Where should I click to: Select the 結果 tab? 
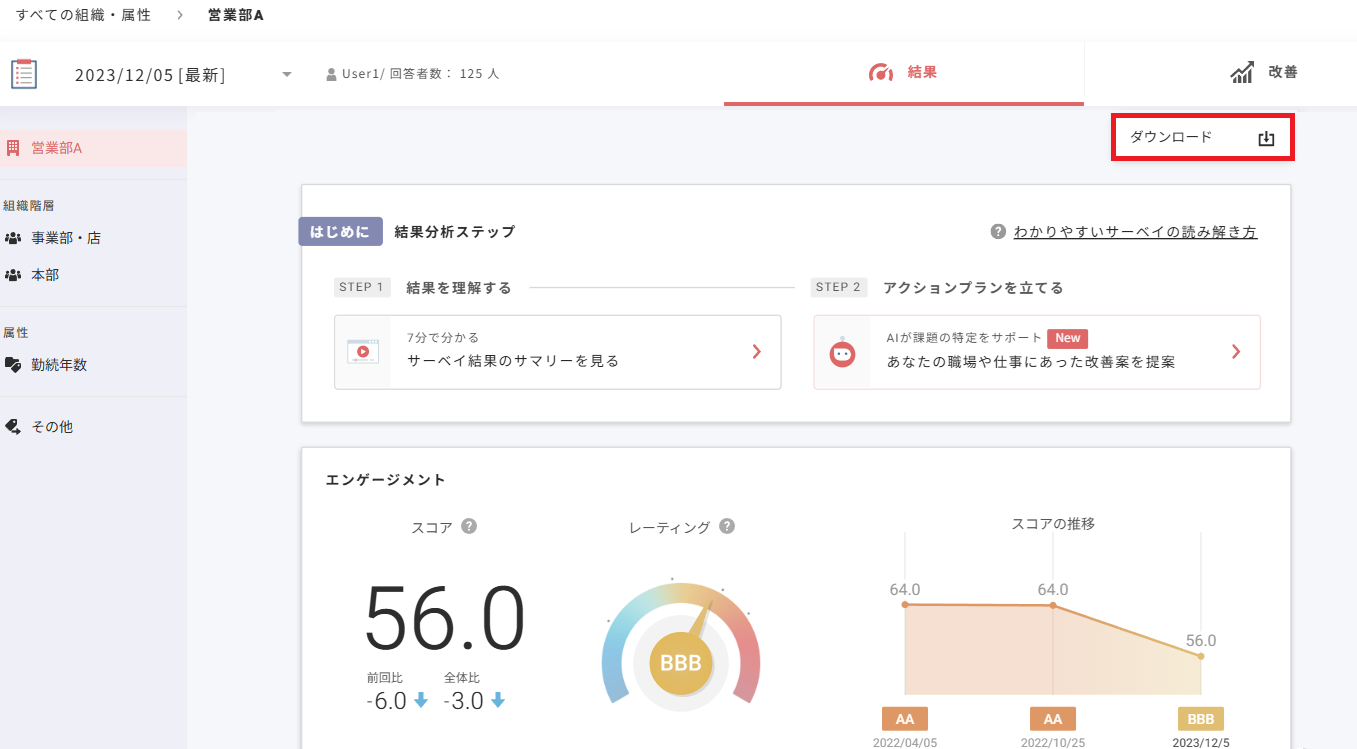coord(903,72)
